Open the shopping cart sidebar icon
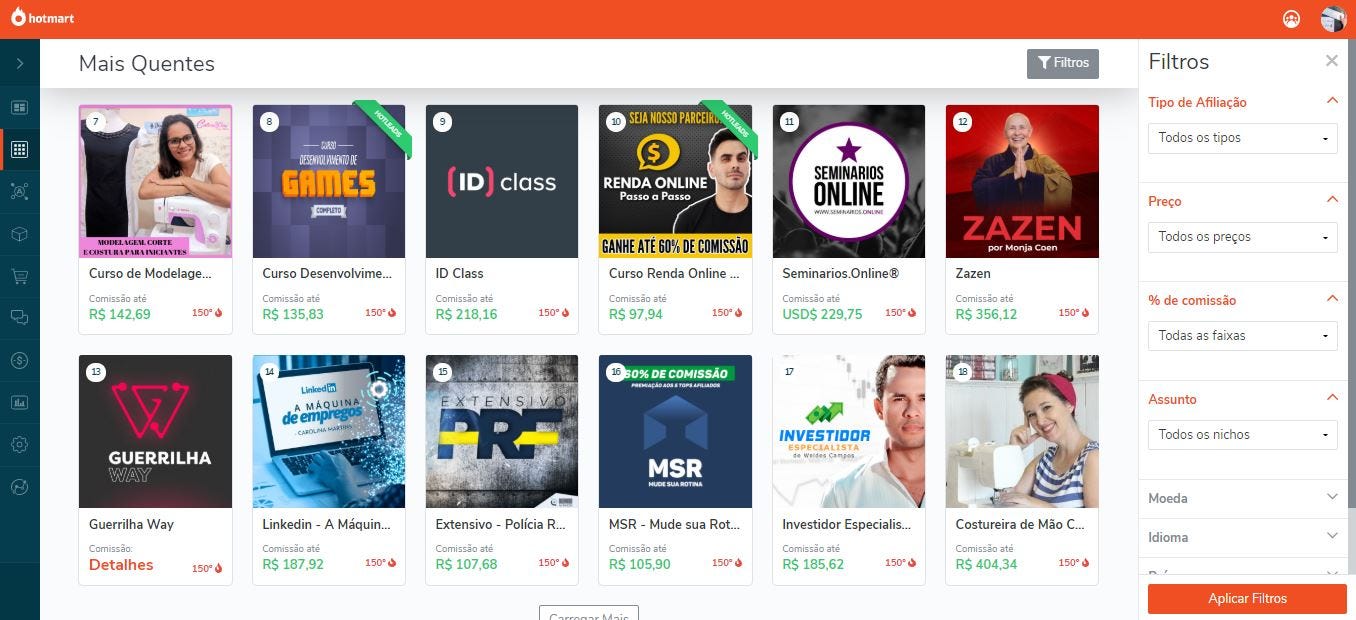 click(x=19, y=276)
